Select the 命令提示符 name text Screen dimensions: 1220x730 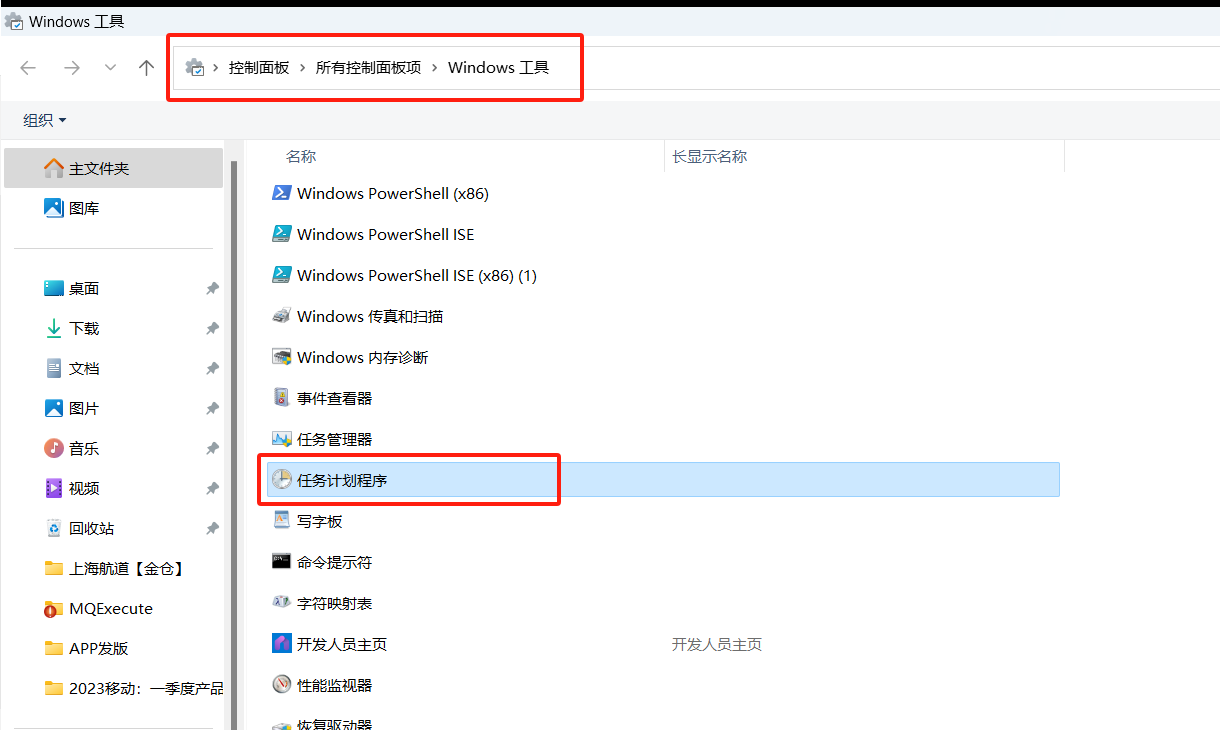(x=334, y=562)
